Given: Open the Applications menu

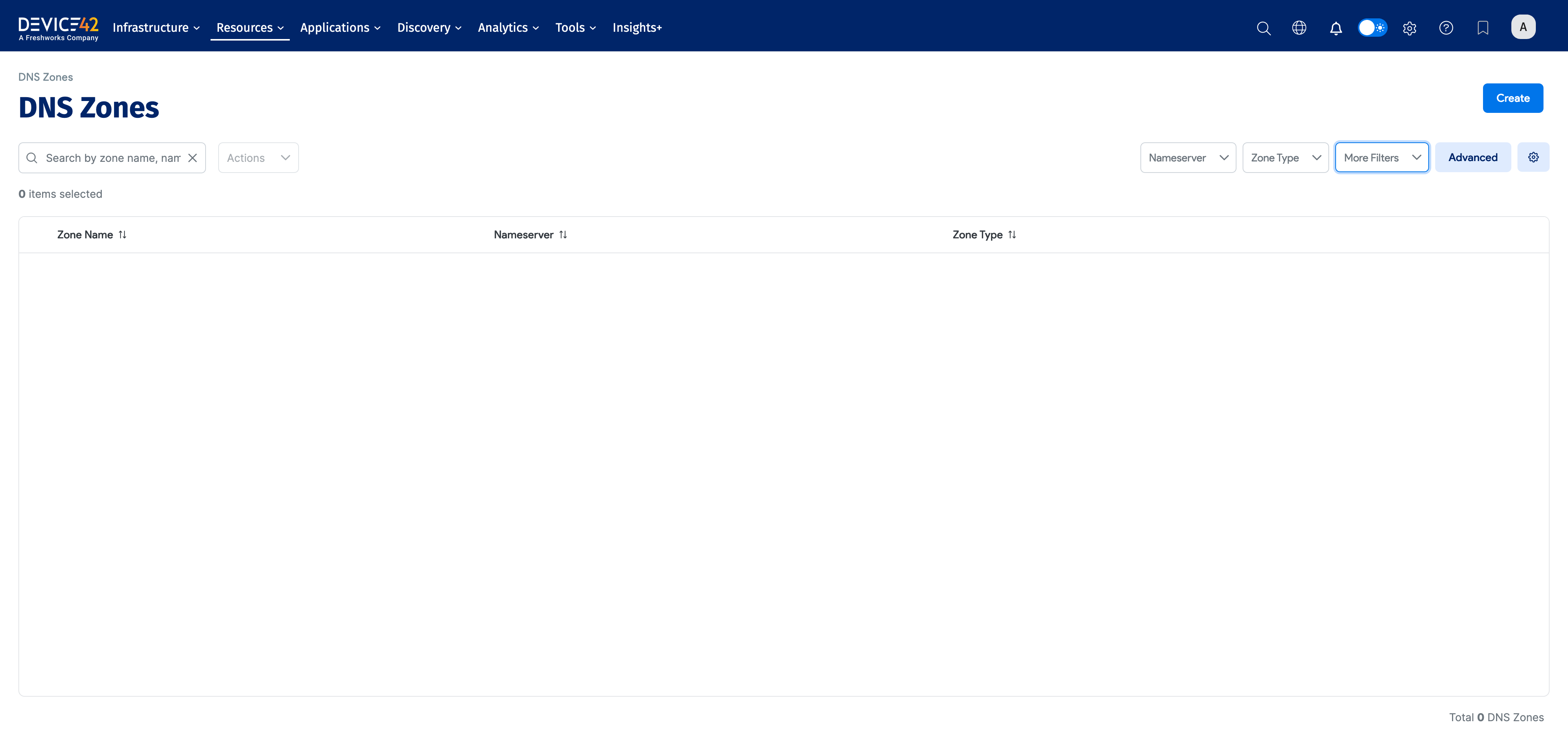Looking at the screenshot, I should 340,28.
